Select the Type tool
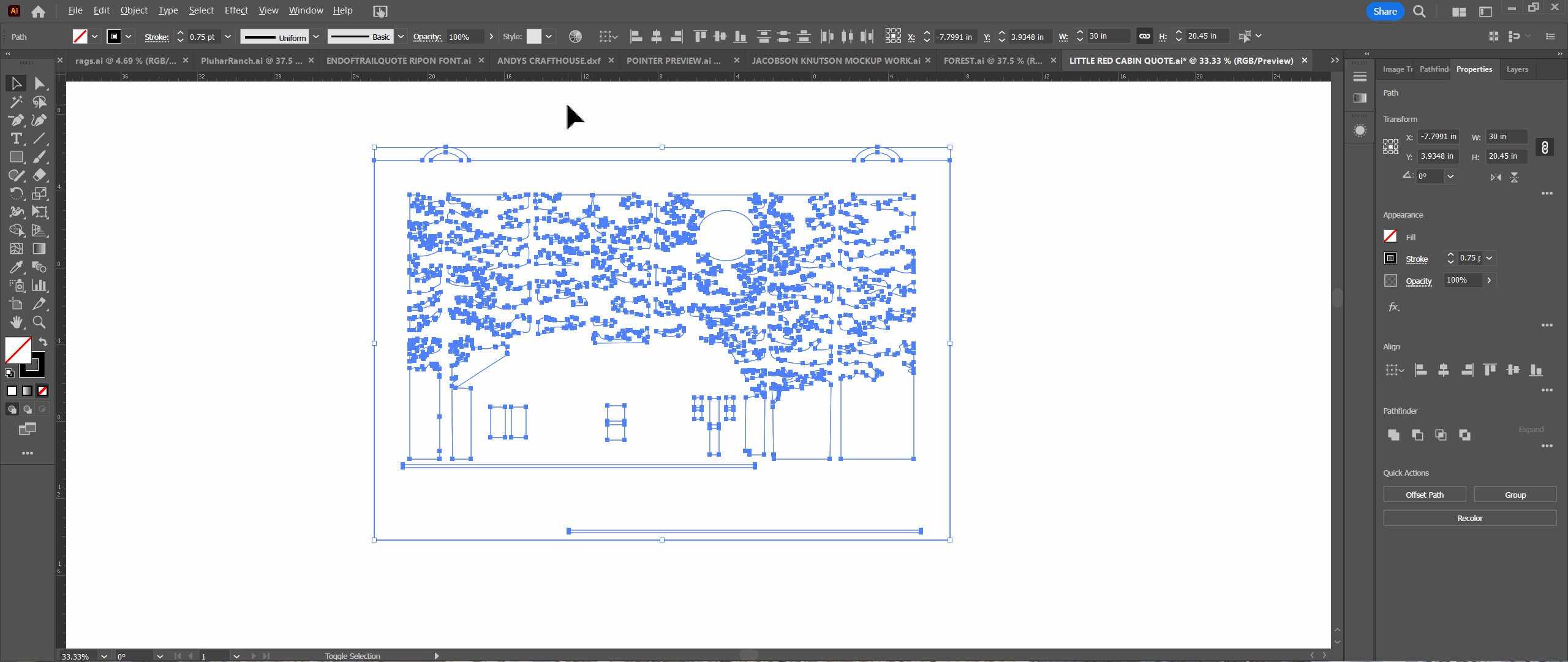Screen dimensions: 1568x662 click(15, 139)
